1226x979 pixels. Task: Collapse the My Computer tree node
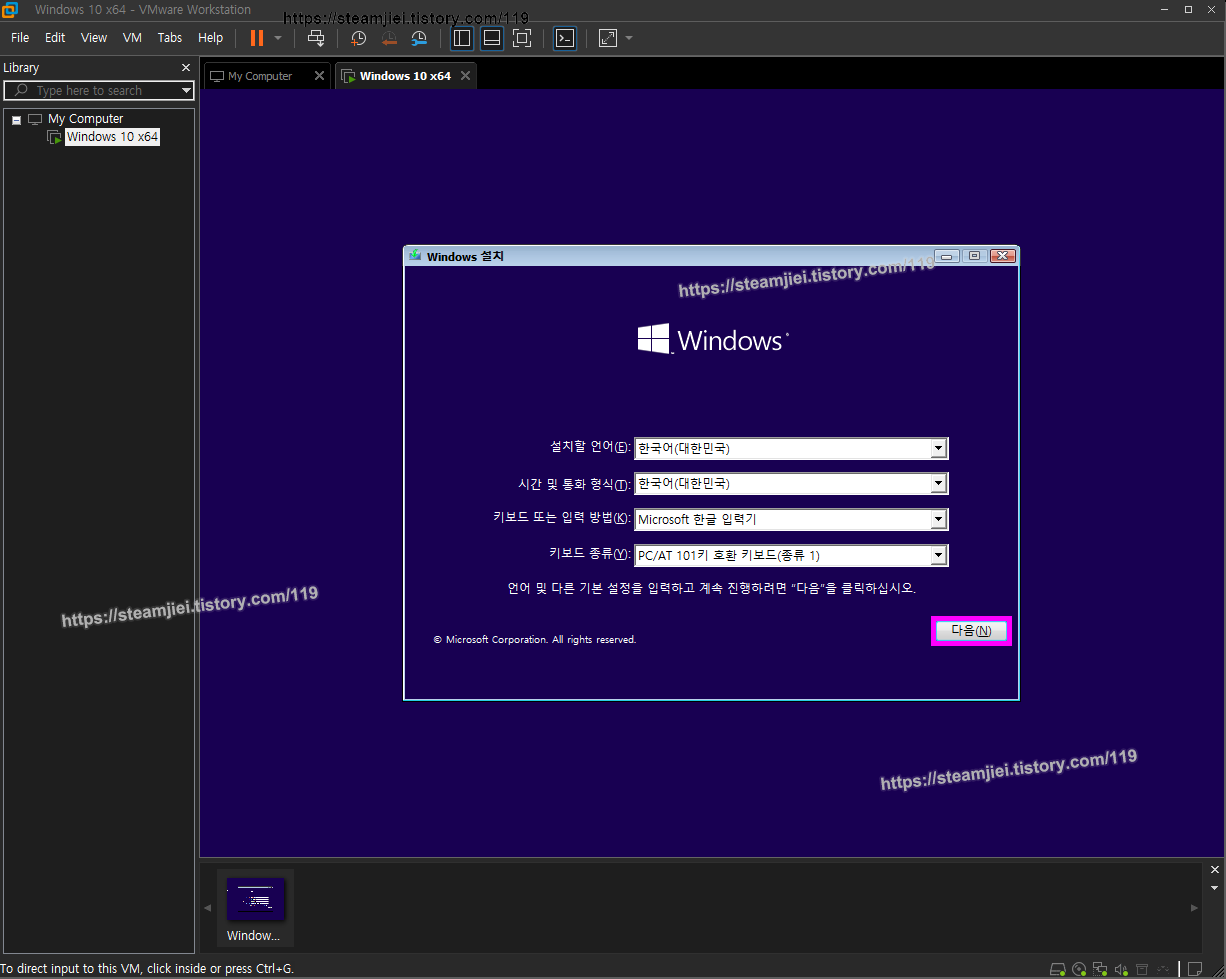point(16,119)
